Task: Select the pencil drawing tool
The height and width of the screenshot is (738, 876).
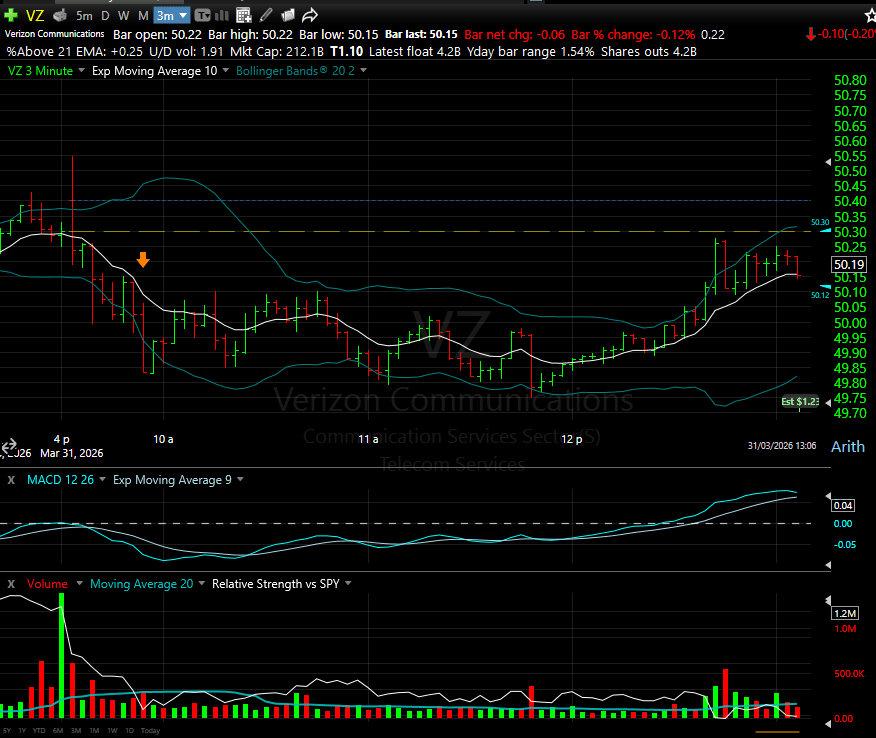Action: point(267,15)
